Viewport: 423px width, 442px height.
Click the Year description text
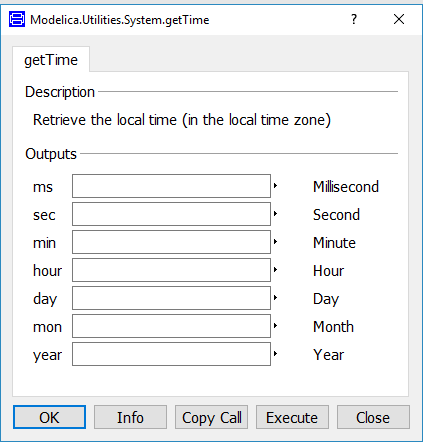click(328, 355)
